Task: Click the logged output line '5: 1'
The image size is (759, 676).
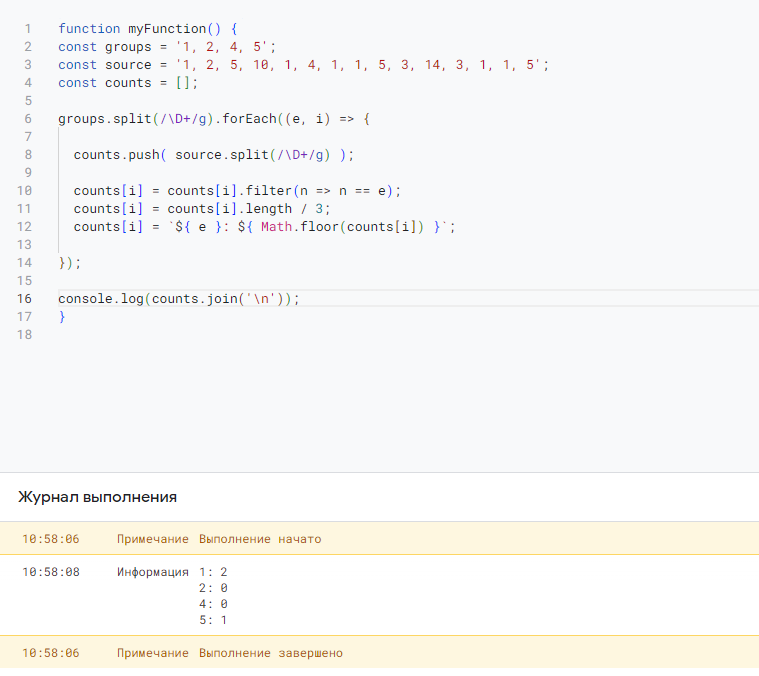Action: click(x=213, y=620)
